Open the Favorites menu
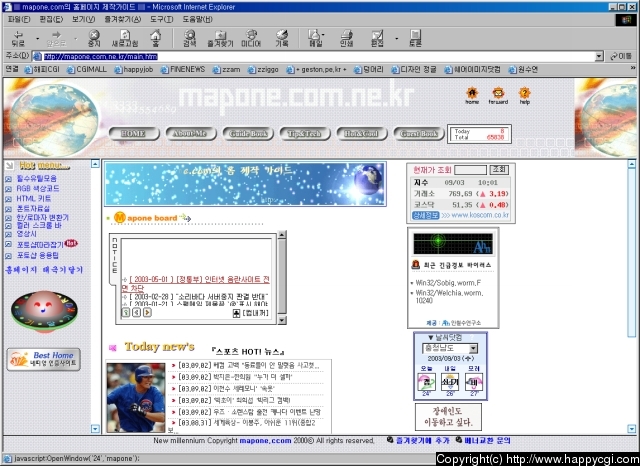The image size is (640, 466). [x=122, y=19]
